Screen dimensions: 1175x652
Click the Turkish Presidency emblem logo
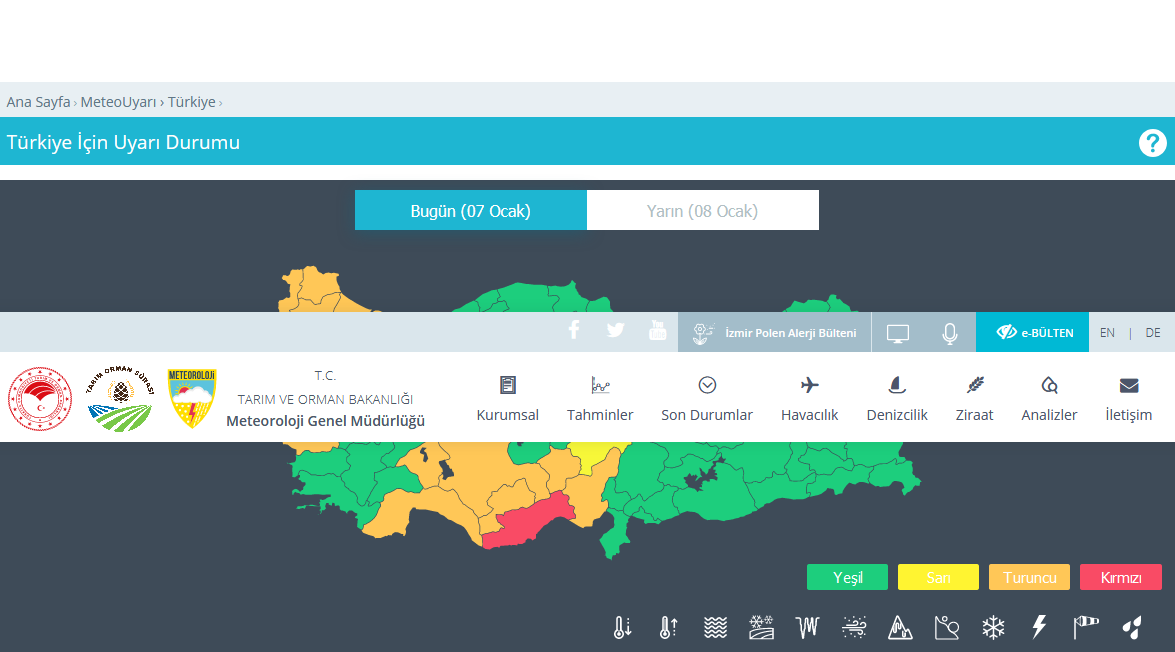[40, 399]
